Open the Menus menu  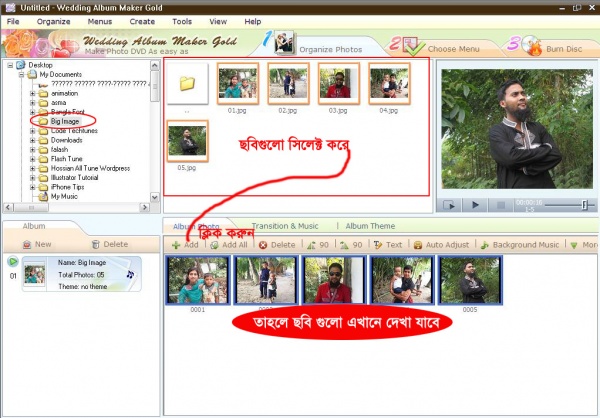pos(100,21)
